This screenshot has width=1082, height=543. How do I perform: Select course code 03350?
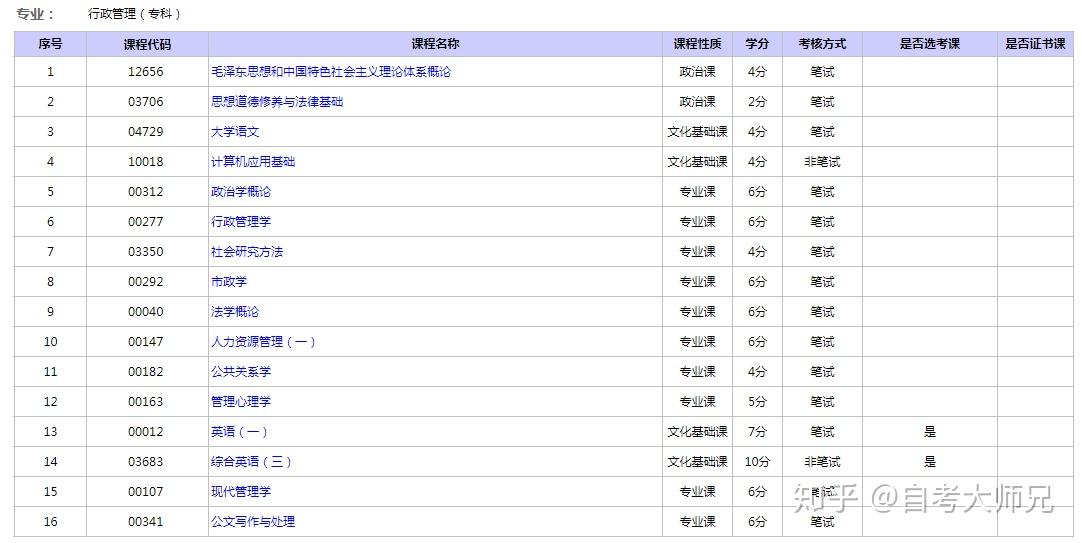pyautogui.click(x=146, y=252)
